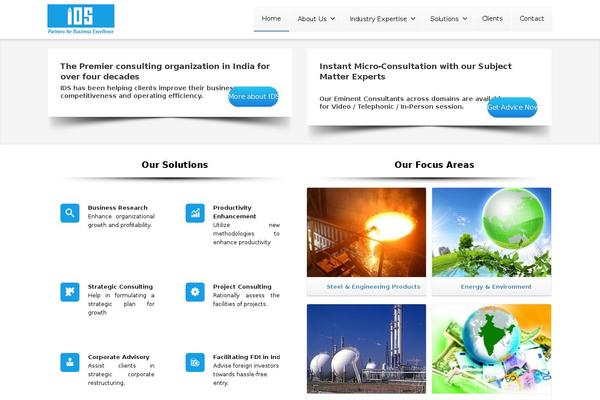Click 'Assist clients in strategic corporate restructuring' text
Viewport: 600px width, 400px height.
point(121,374)
